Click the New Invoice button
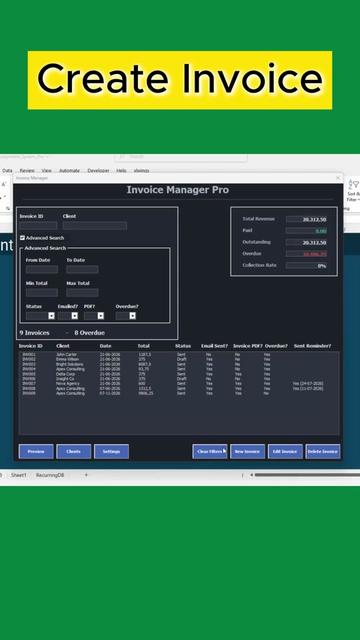This screenshot has height=640, width=360. (x=247, y=451)
